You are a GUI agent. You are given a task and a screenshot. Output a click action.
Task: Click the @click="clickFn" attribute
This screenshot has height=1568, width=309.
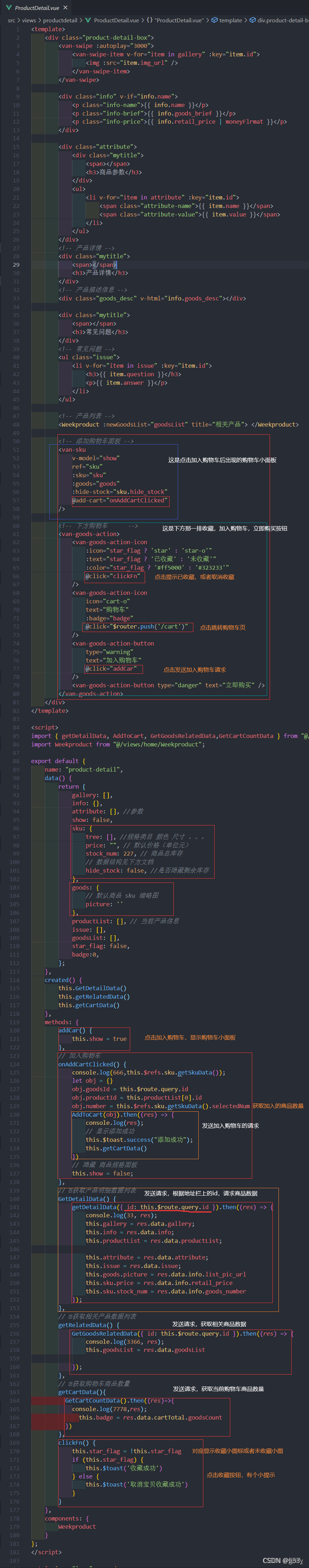click(x=113, y=576)
